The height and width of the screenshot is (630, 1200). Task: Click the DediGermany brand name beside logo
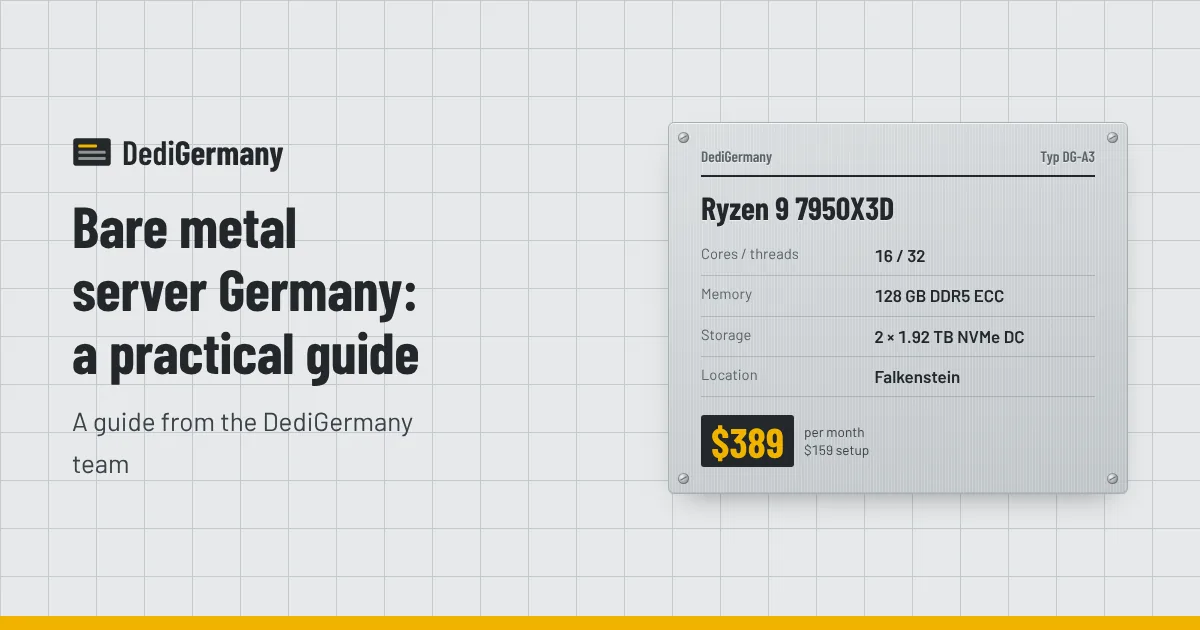[203, 154]
